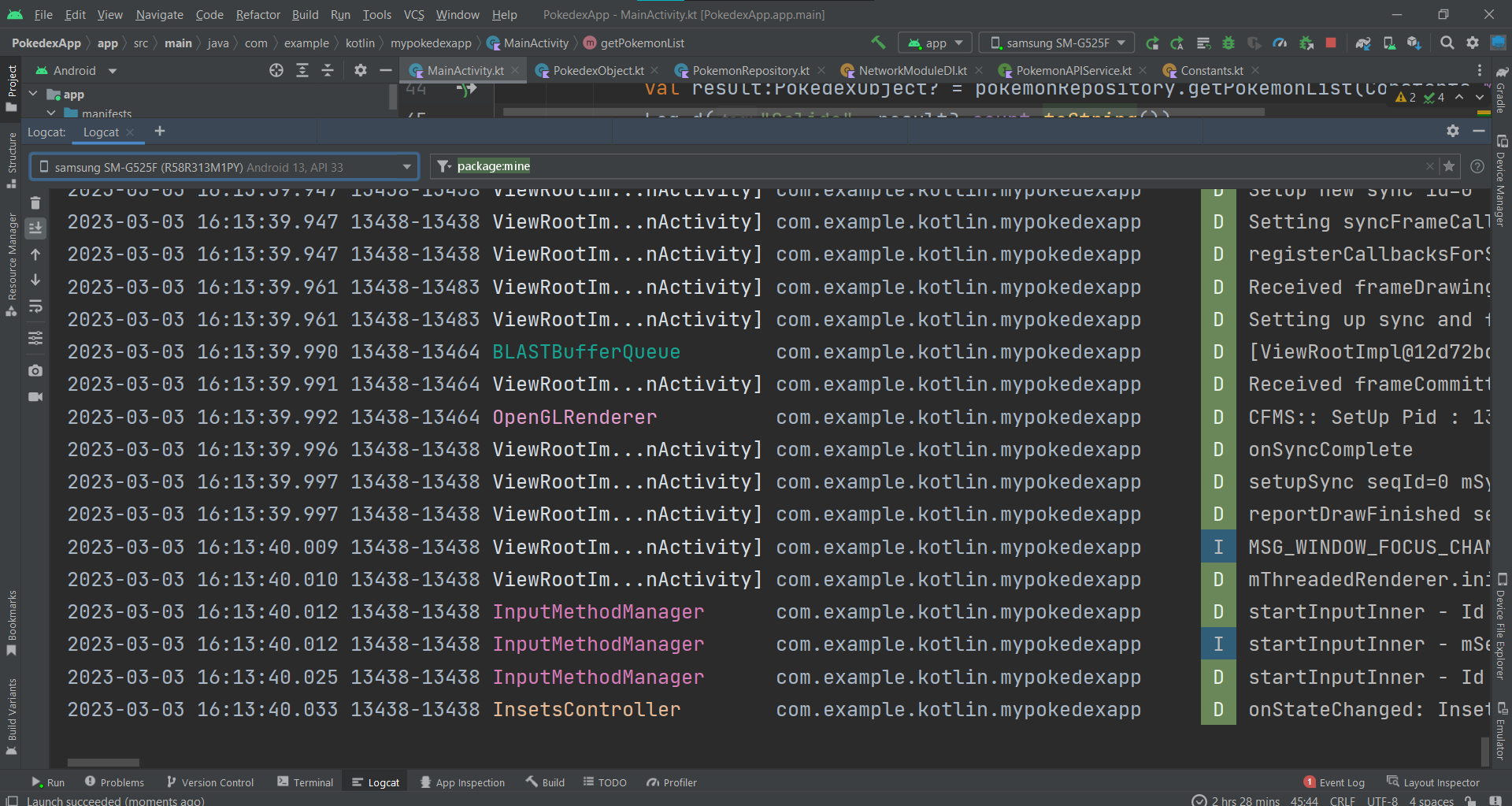
Task: Click the Build hammer icon
Action: [878, 43]
